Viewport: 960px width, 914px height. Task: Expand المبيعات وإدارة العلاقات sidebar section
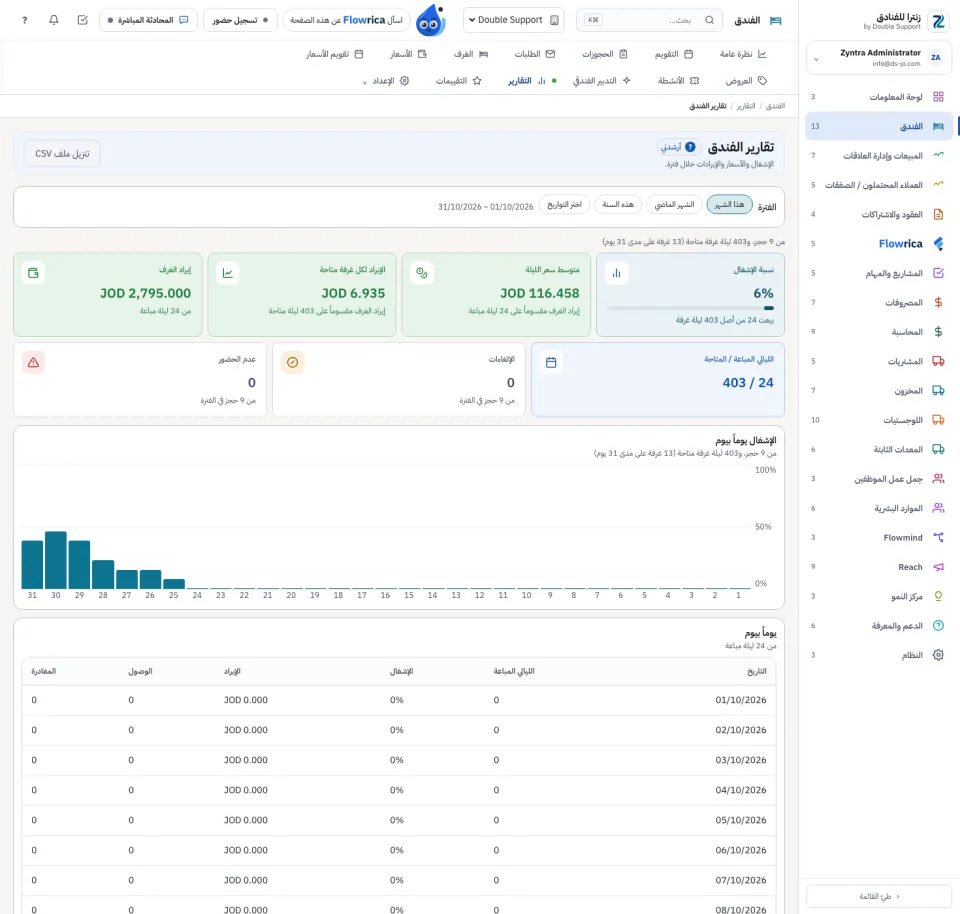(879, 155)
